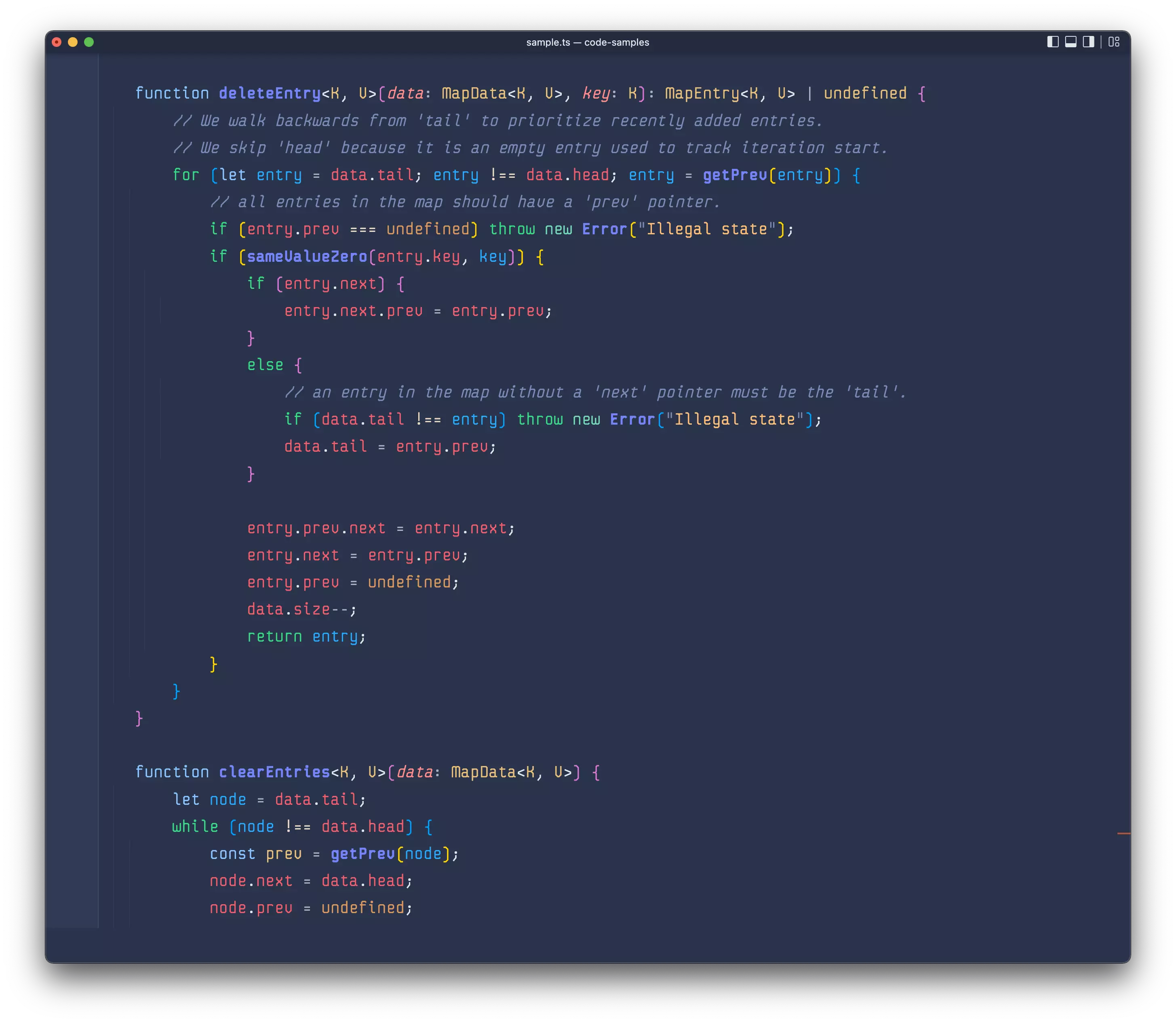Click the deleteEntry function name
The width and height of the screenshot is (1176, 1023).
point(270,93)
